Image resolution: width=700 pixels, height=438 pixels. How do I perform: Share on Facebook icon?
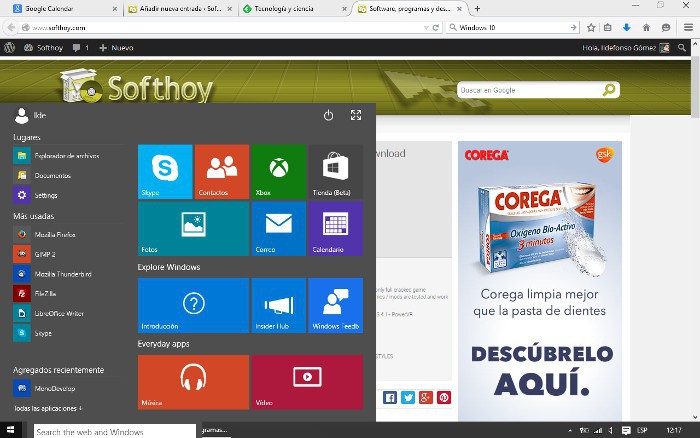pyautogui.click(x=390, y=397)
